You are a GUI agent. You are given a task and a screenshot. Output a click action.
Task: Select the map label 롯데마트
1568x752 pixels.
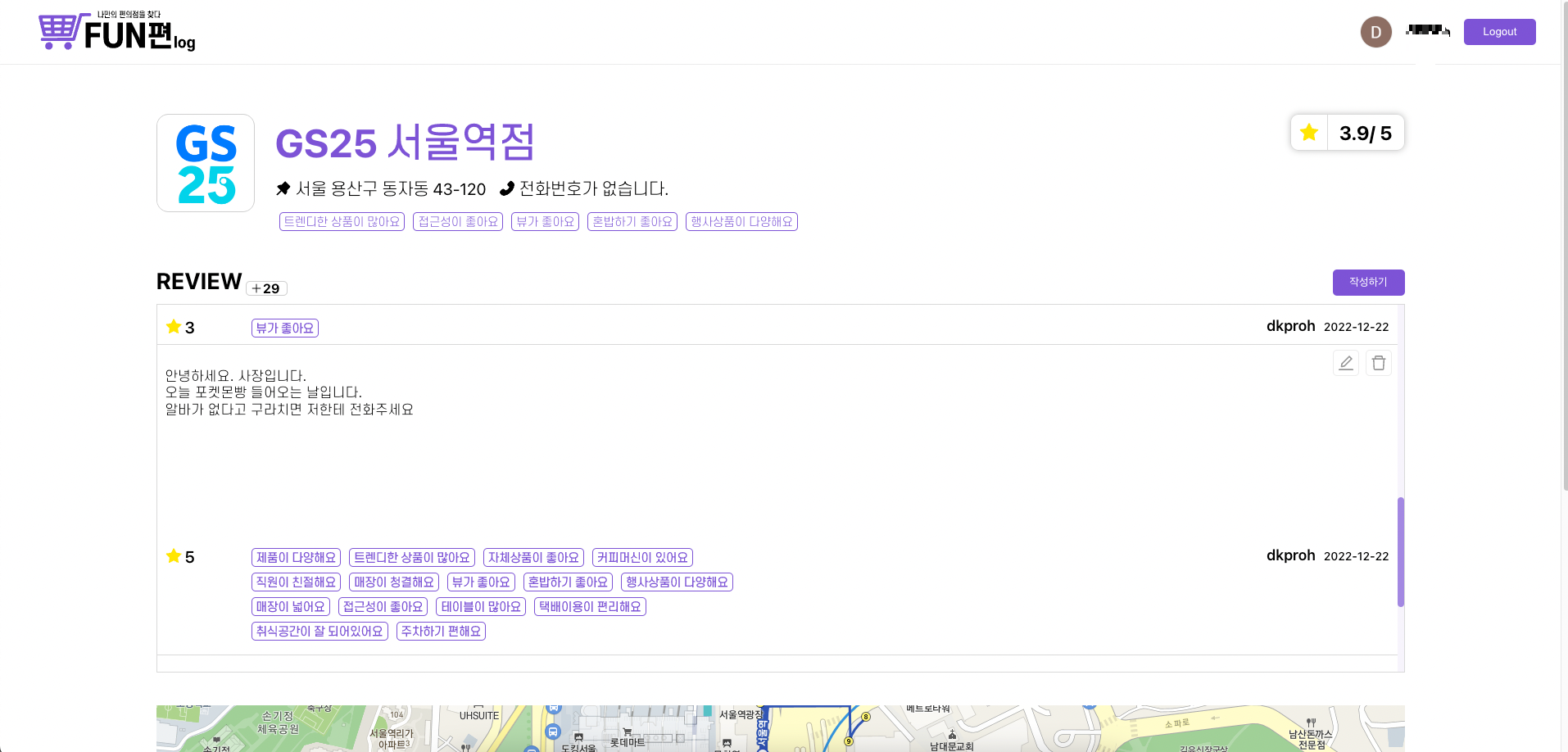628,743
